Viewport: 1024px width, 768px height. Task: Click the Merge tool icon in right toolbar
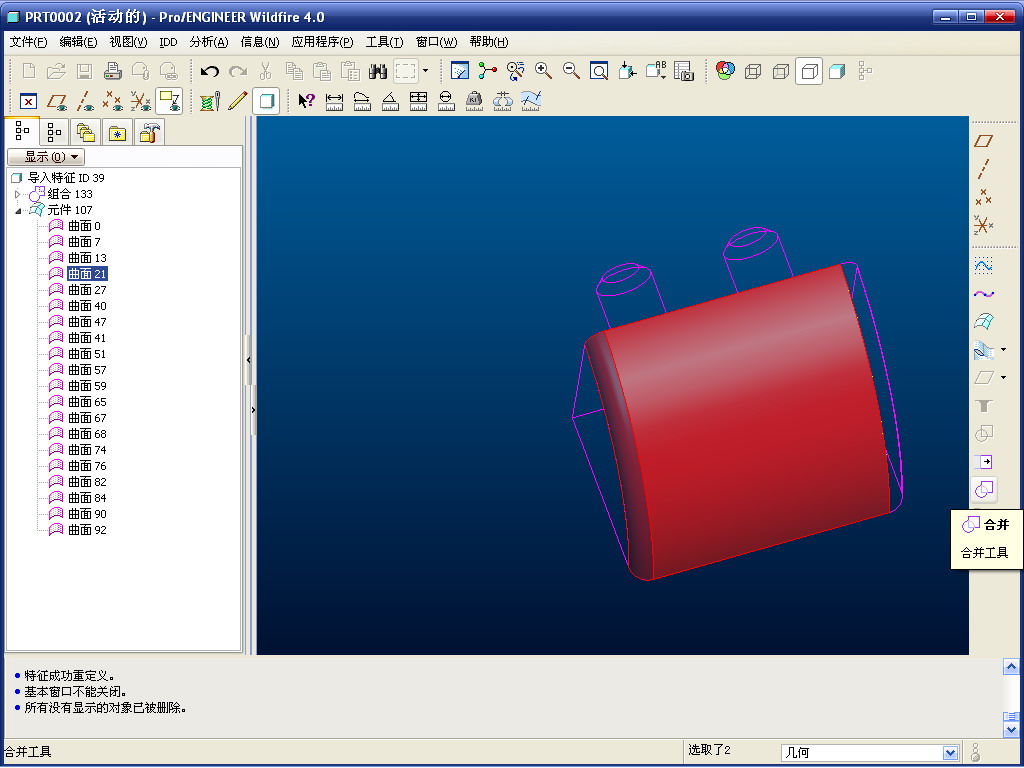pos(984,489)
